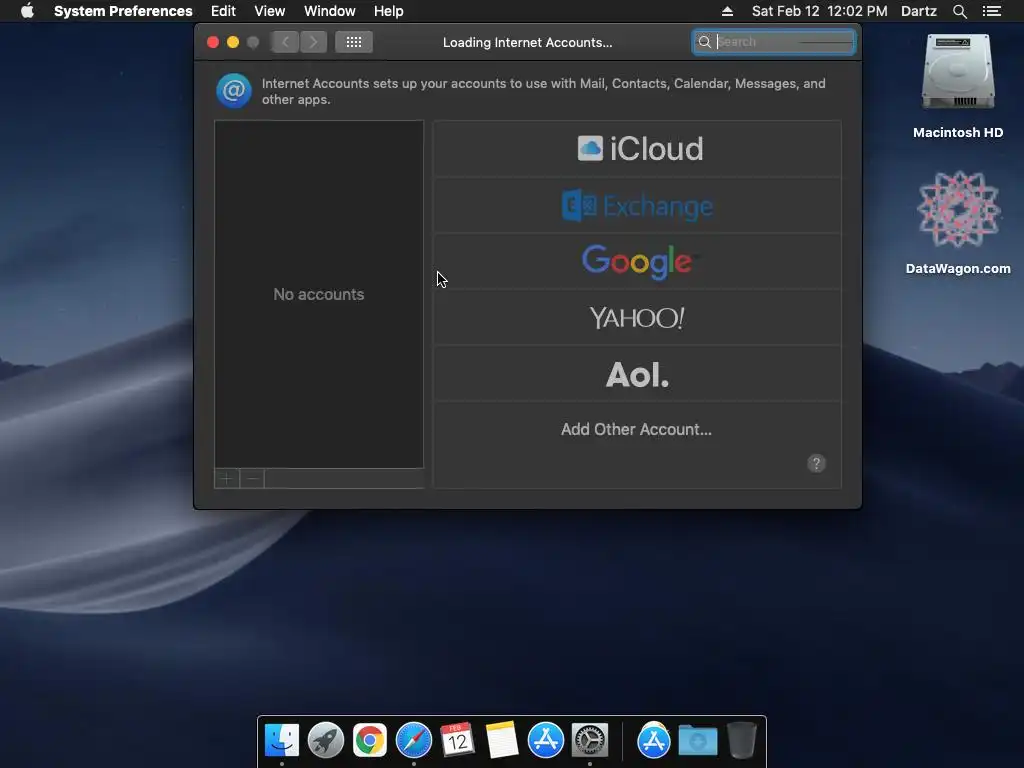The width and height of the screenshot is (1024, 768).
Task: Click the minus button to remove account
Action: click(252, 479)
